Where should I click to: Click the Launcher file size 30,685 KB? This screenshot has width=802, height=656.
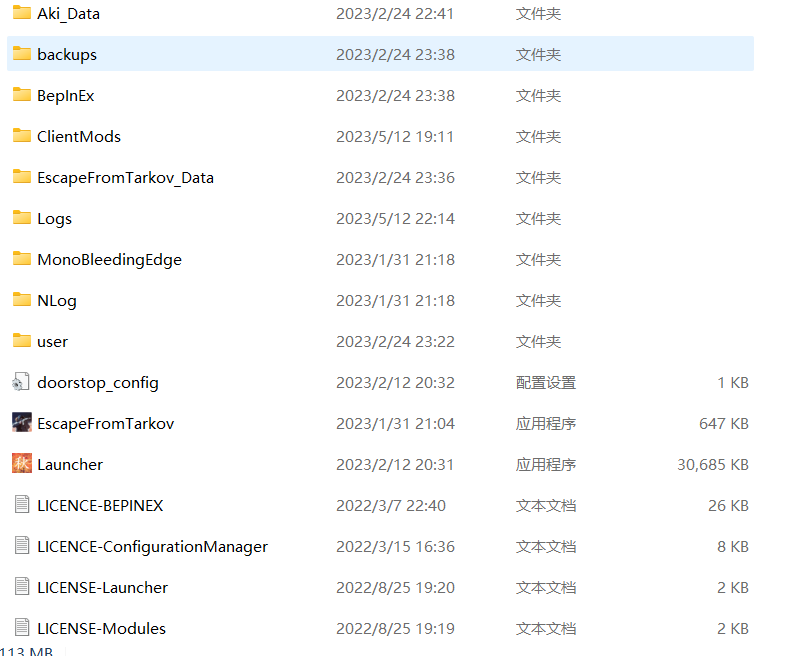coord(712,465)
